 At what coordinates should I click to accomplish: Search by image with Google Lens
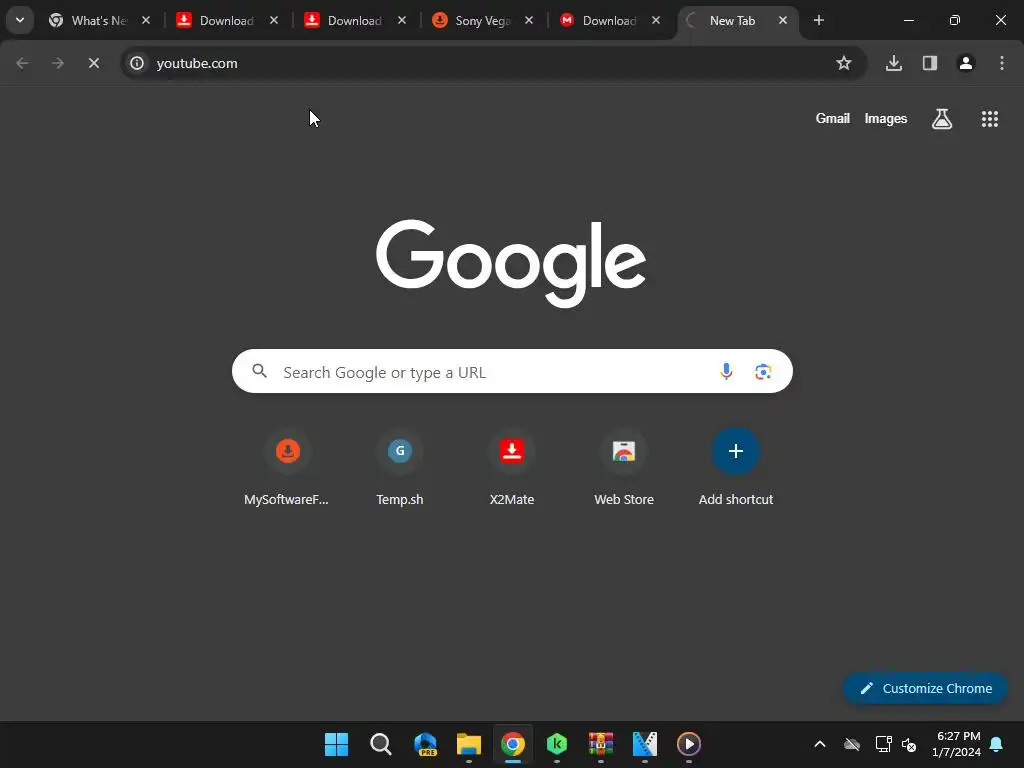point(763,372)
